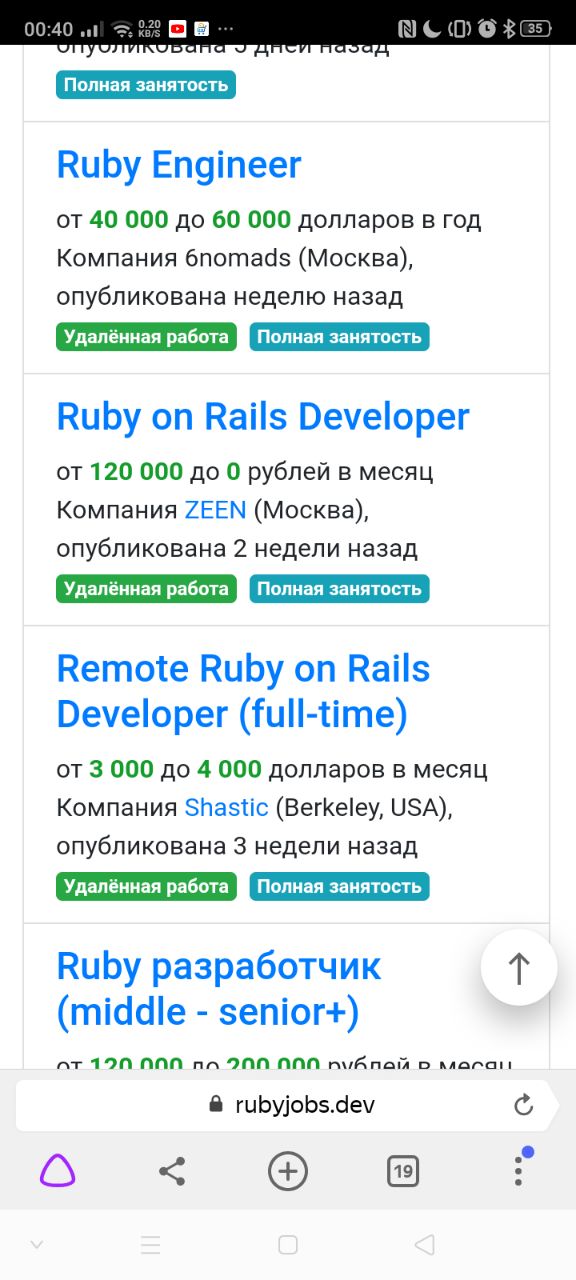Viewport: 576px width, 1280px height.
Task: Tap the Android home square button
Action: tap(288, 1245)
